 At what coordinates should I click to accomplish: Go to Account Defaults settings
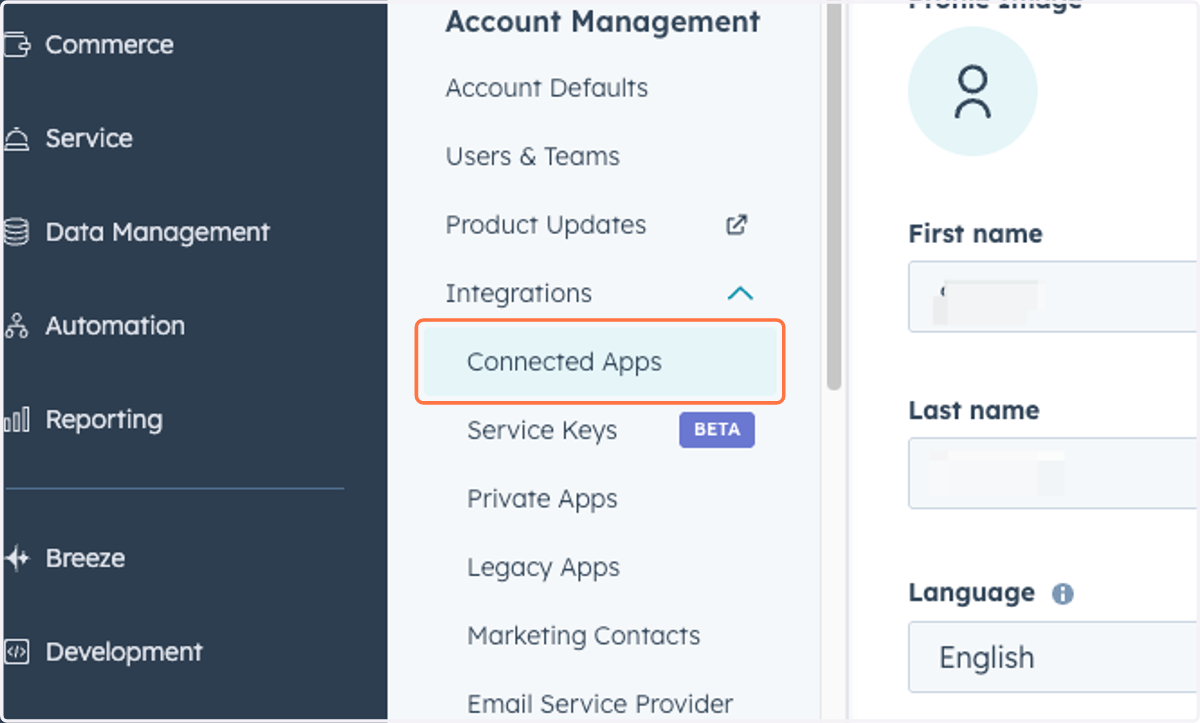tap(547, 88)
